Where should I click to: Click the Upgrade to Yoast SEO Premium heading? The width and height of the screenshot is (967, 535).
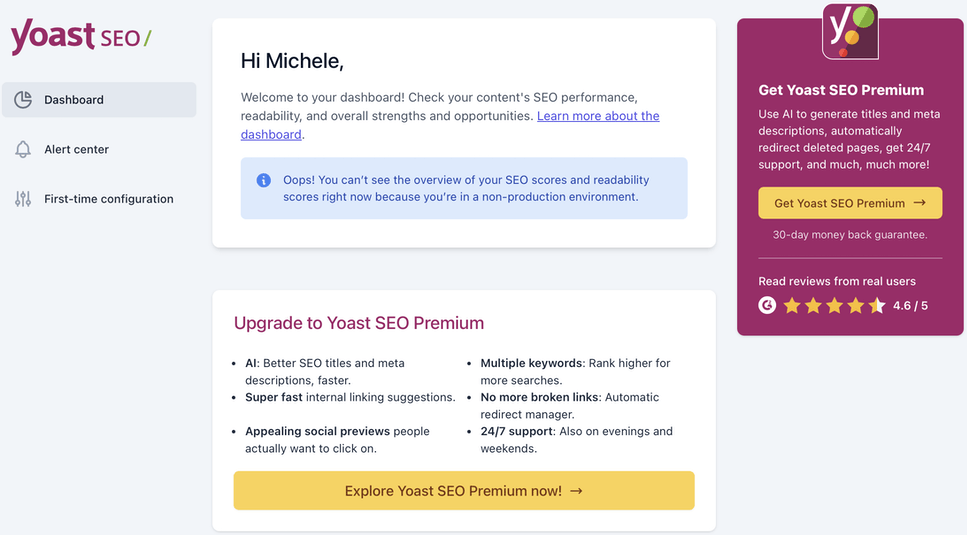pyautogui.click(x=359, y=323)
